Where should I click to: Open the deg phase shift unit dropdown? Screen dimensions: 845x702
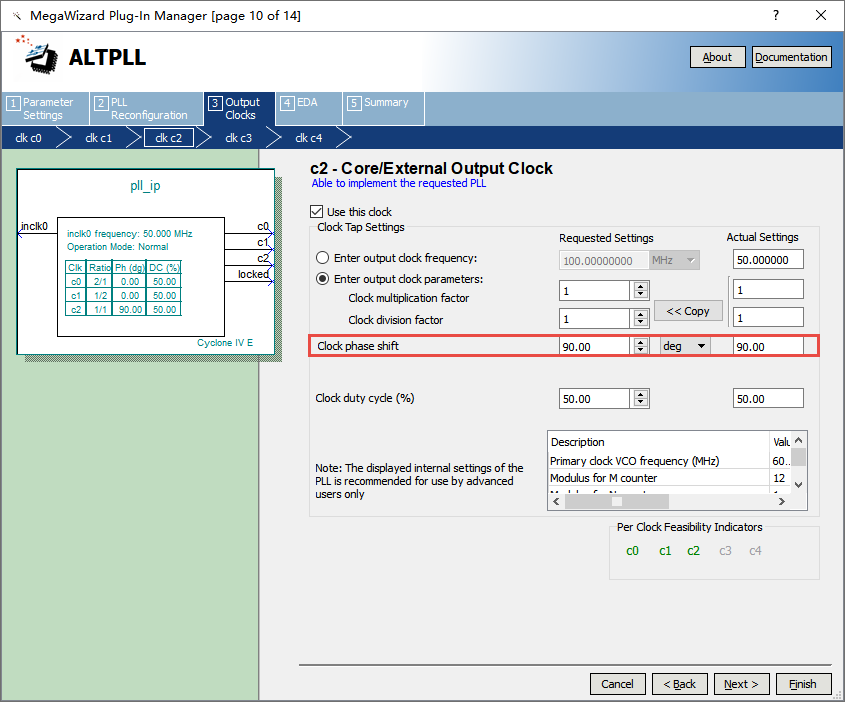pos(685,346)
